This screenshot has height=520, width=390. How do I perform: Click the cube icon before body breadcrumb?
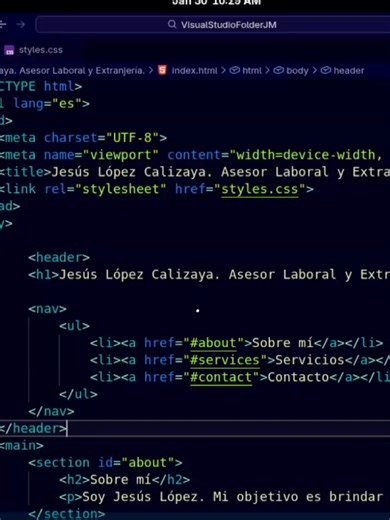click(x=279, y=70)
